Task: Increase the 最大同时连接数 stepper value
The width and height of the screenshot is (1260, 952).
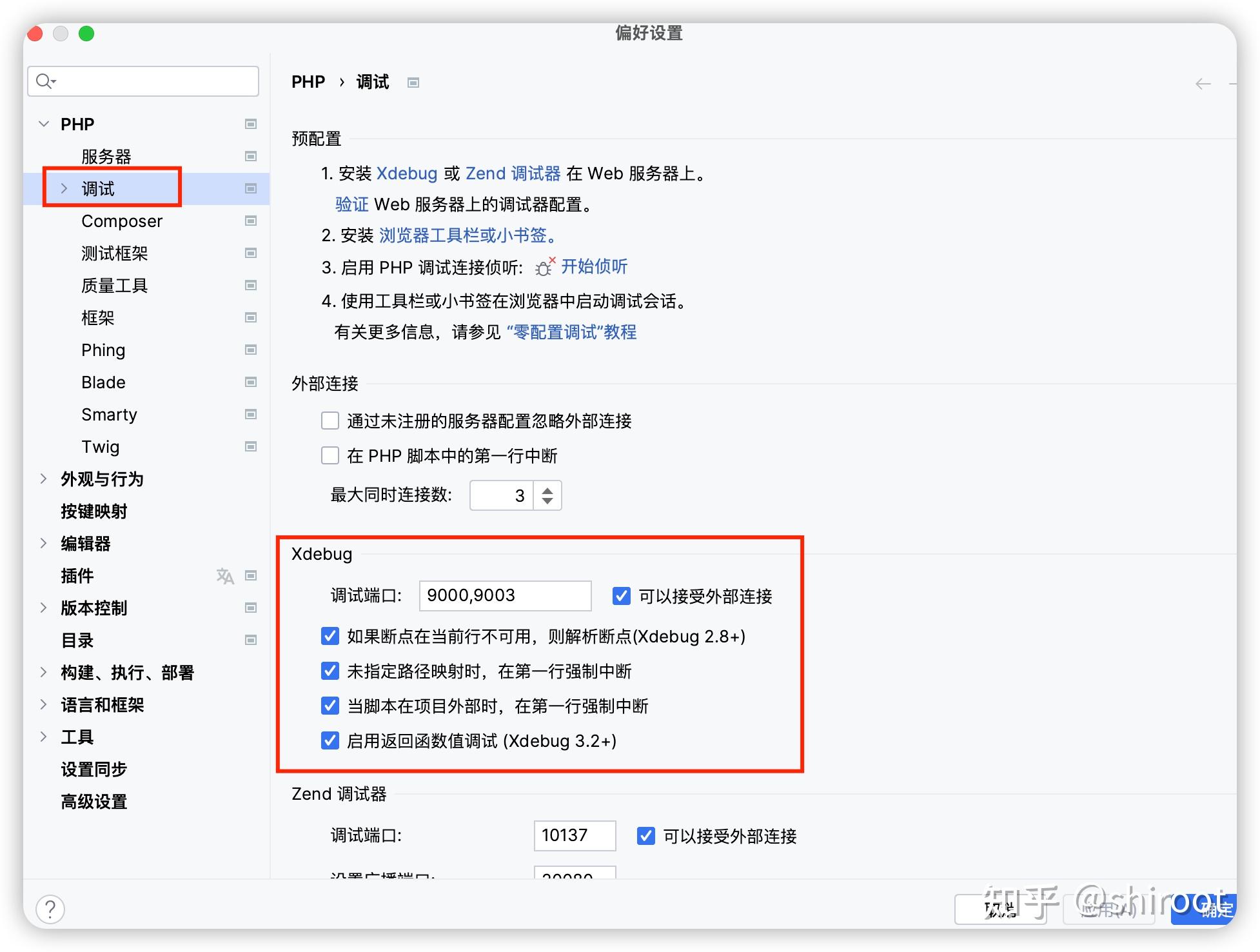Action: click(547, 490)
